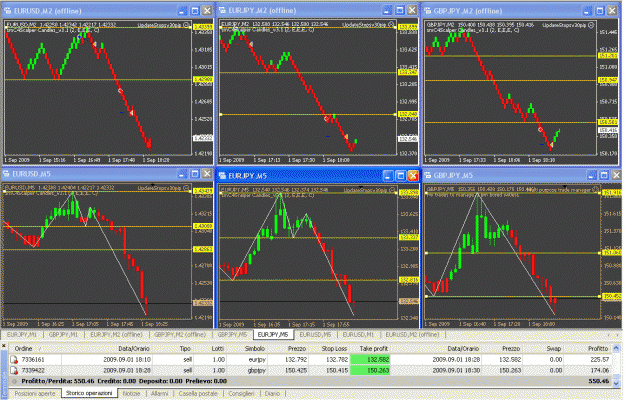Screen dimensions: 625x400
Task: Click the EURJPY,M2 (offline) window title icon
Action: (x=222, y=10)
